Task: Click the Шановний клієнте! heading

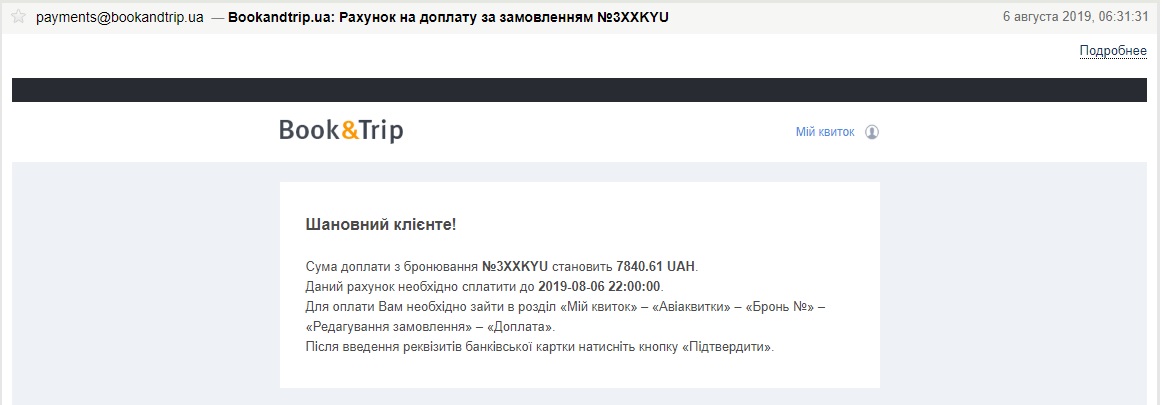Action: (x=380, y=224)
